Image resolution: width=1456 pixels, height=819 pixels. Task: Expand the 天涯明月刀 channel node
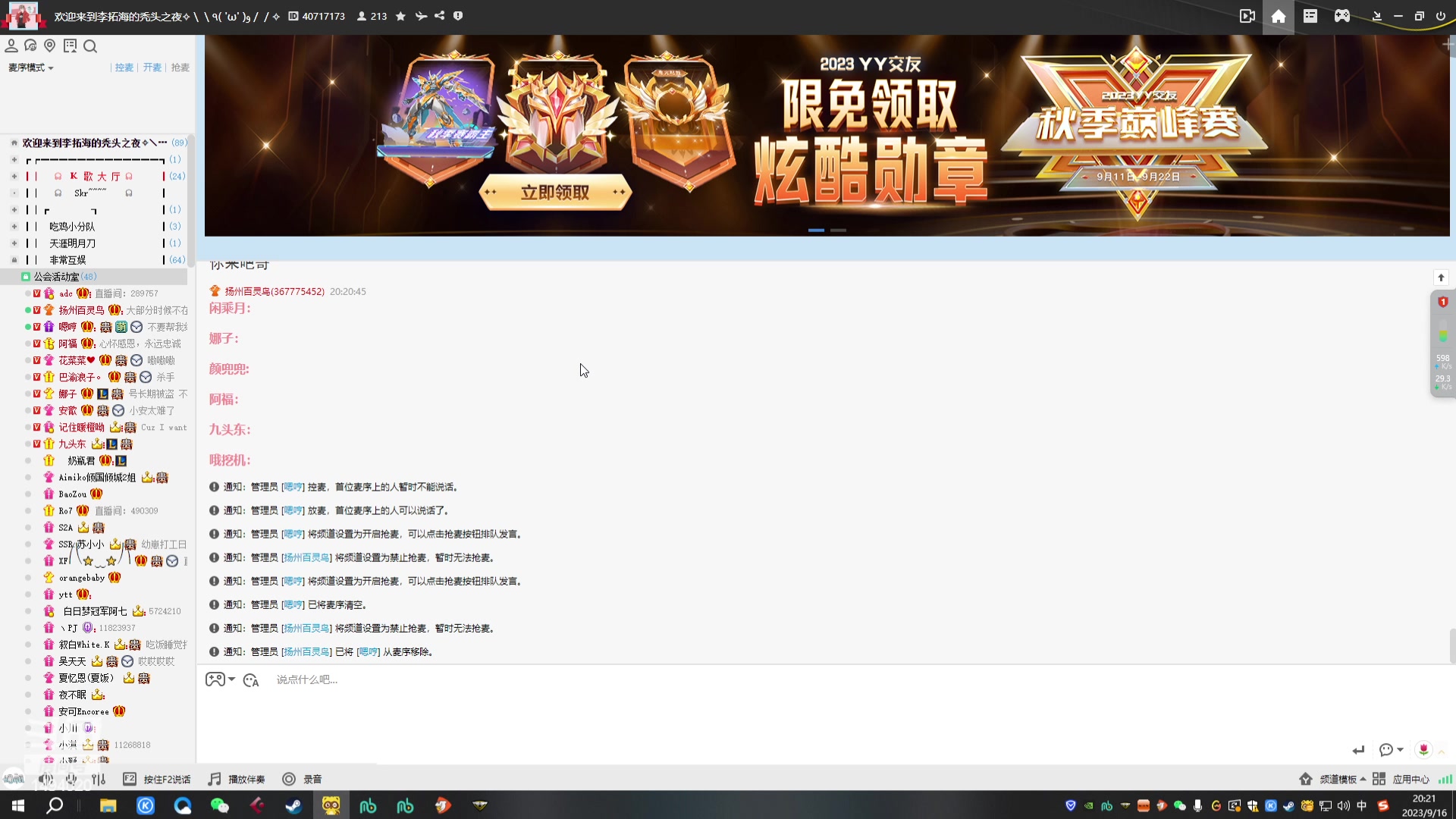tap(14, 243)
